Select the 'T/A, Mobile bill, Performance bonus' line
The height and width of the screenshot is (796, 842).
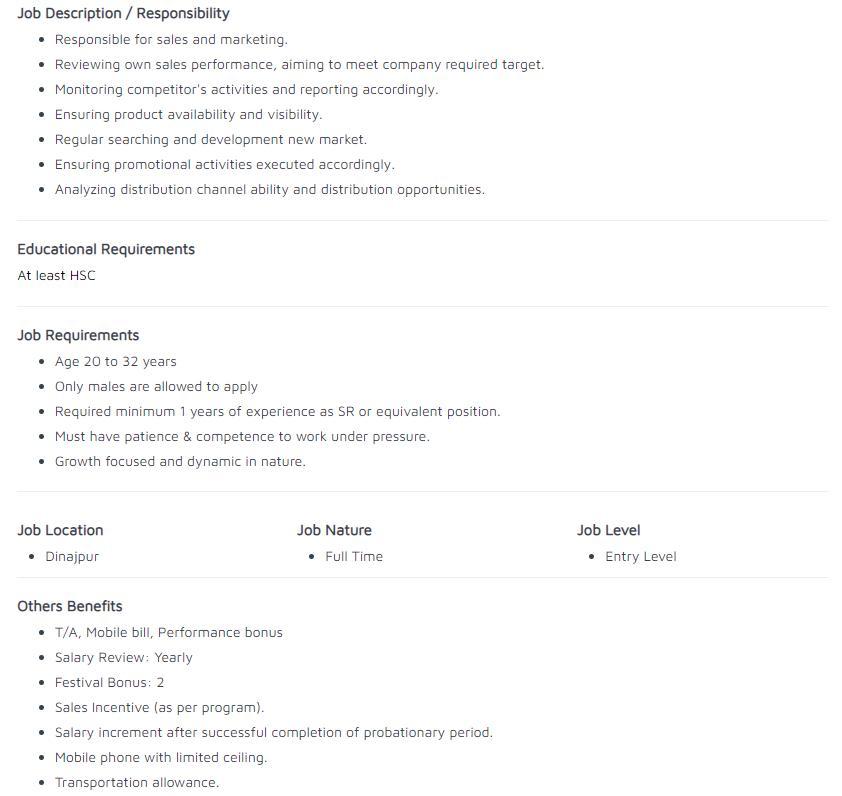pos(169,633)
